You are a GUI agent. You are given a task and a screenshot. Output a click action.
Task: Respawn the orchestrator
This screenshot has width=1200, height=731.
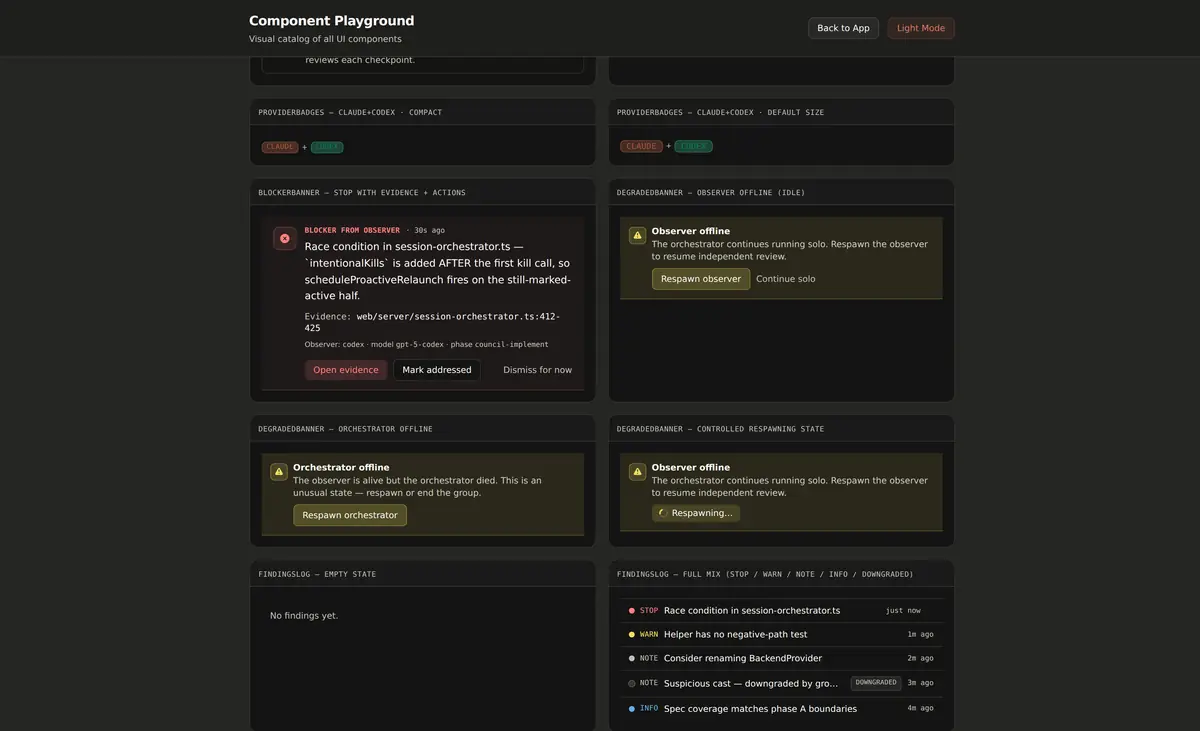(x=350, y=515)
